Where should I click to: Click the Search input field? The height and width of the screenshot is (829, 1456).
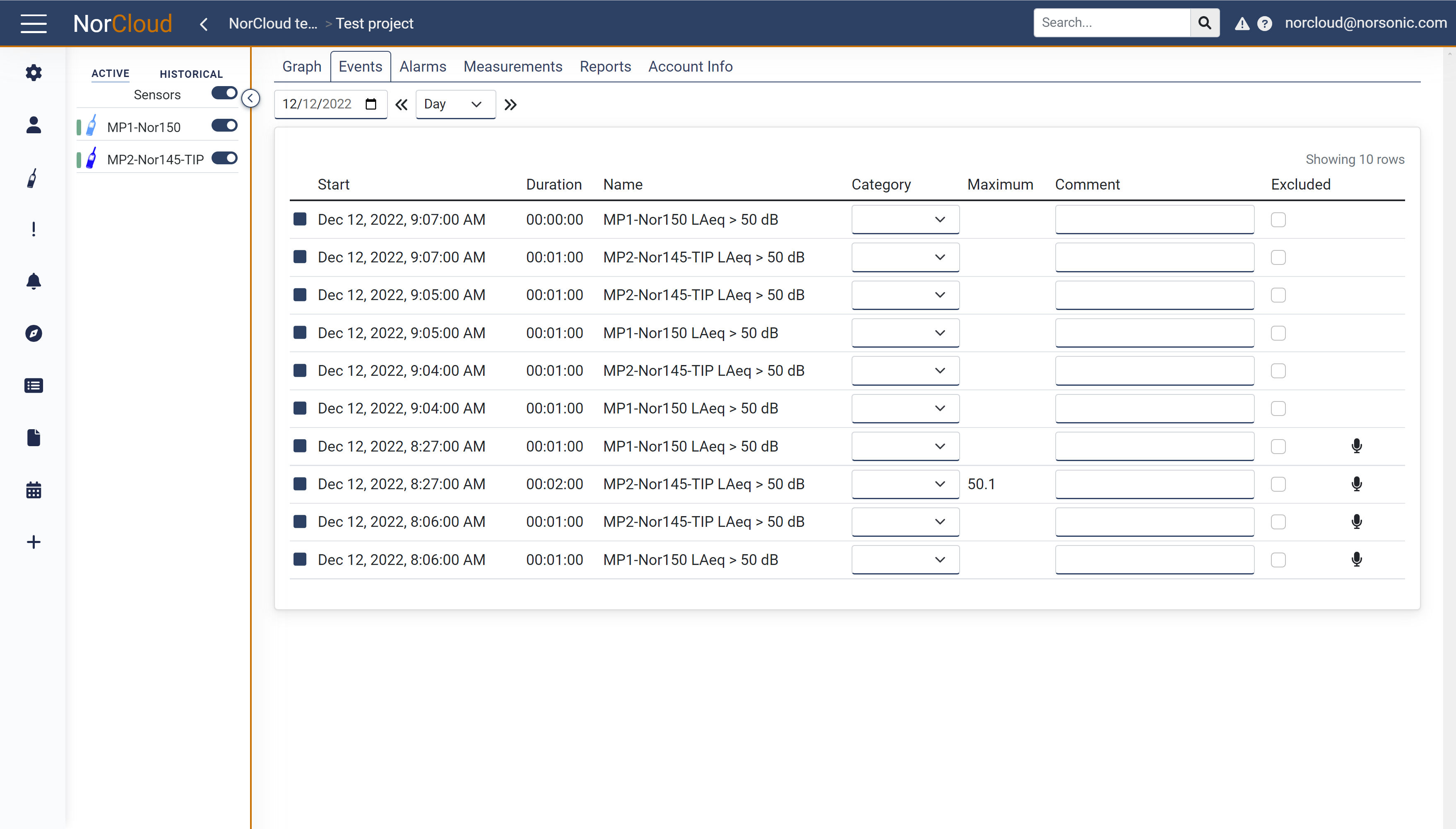pyautogui.click(x=1112, y=23)
